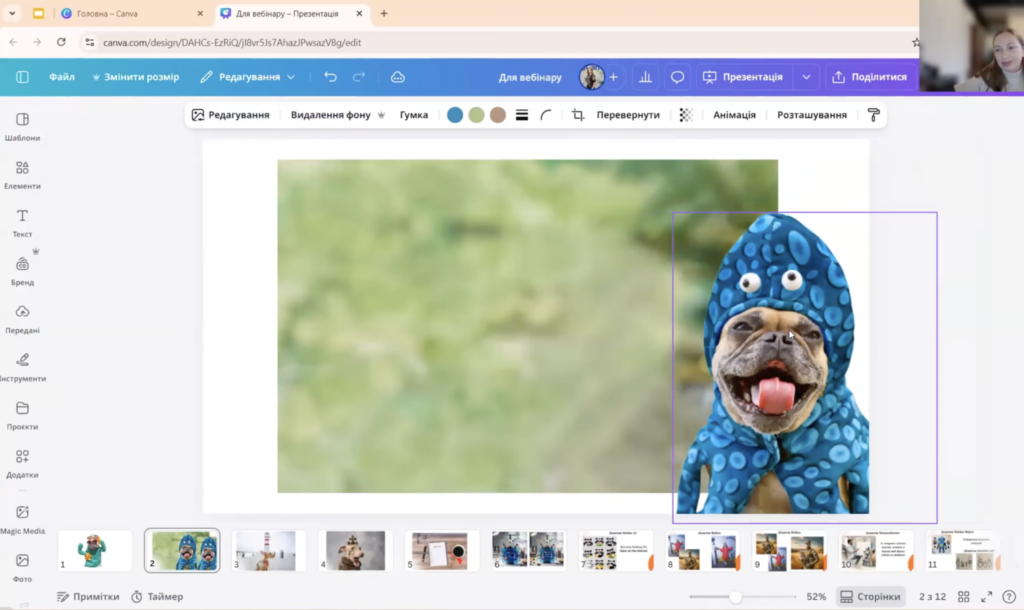Add a collaborator with plus icon
The height and width of the screenshot is (610, 1024).
(613, 77)
